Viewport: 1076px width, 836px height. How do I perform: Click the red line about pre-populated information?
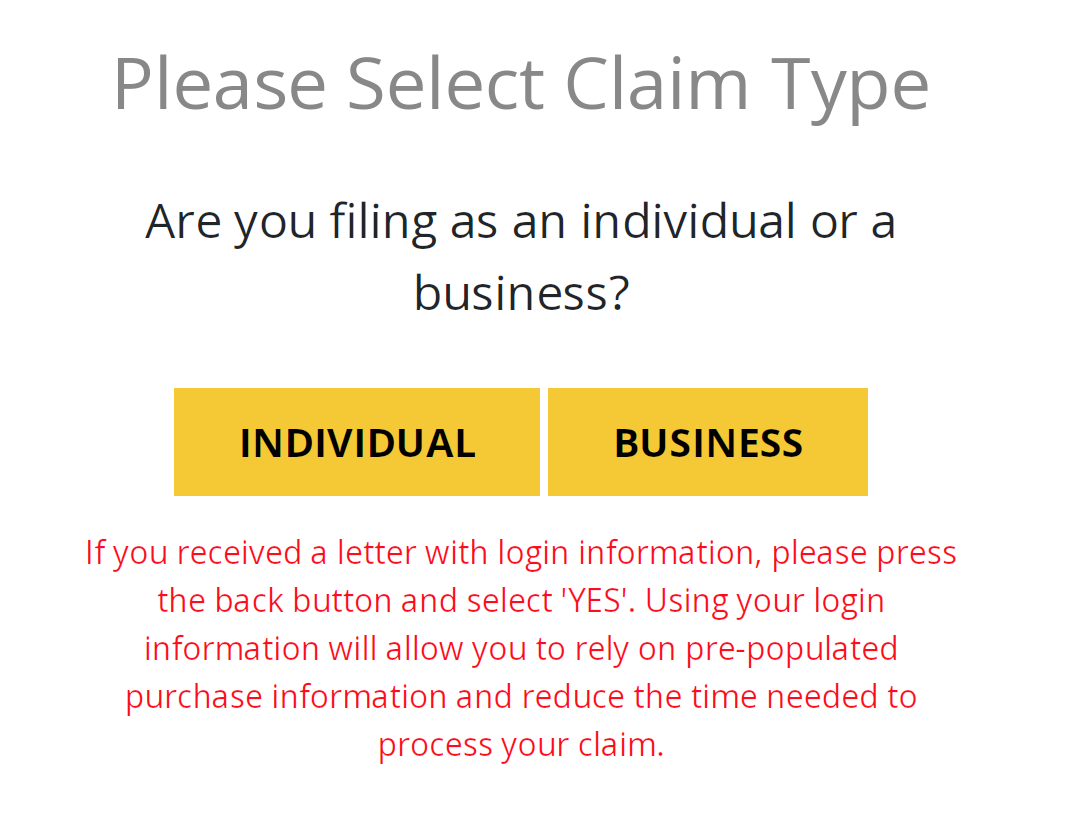tap(521, 649)
